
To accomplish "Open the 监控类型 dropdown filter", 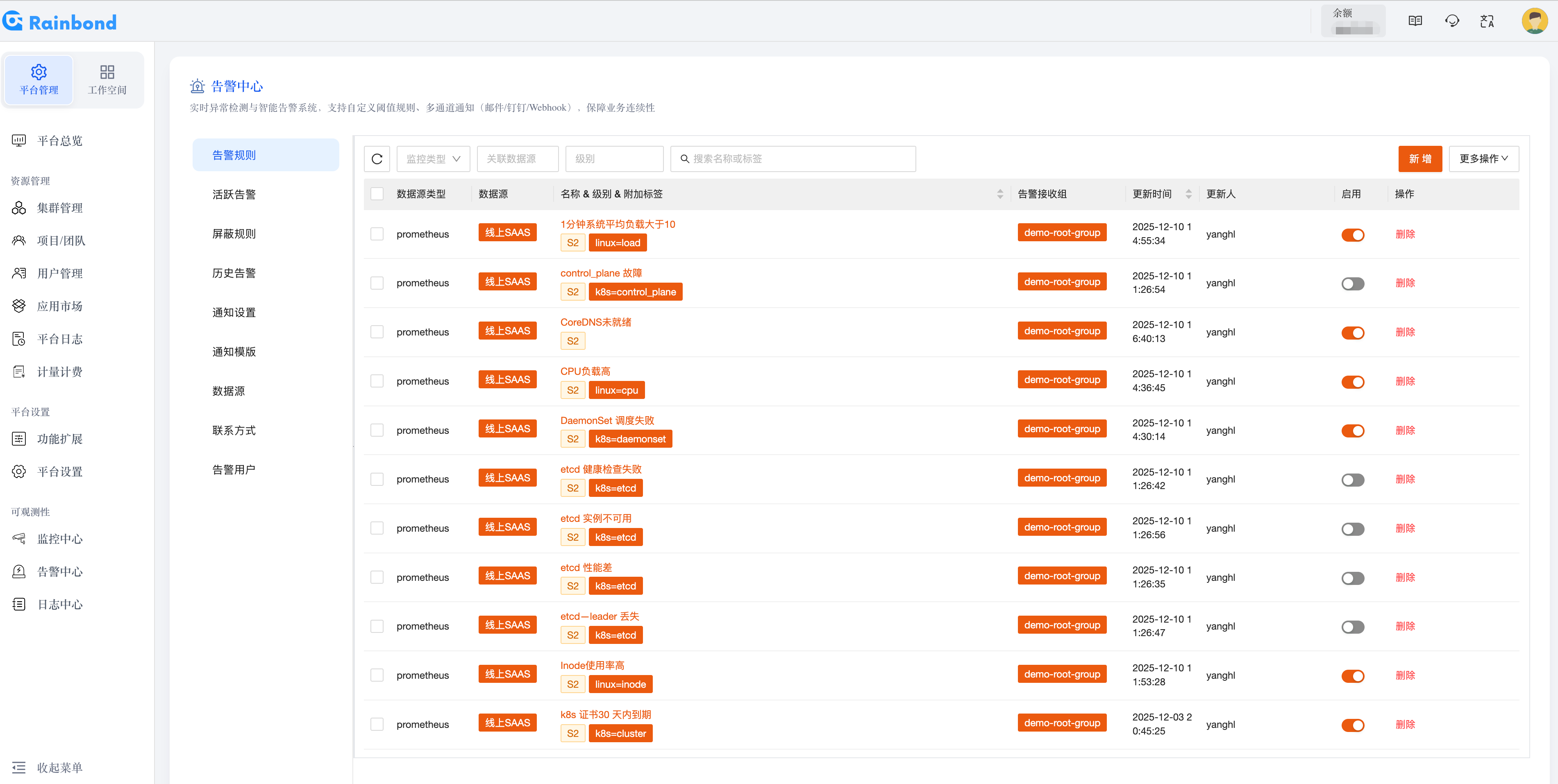I will pyautogui.click(x=433, y=159).
